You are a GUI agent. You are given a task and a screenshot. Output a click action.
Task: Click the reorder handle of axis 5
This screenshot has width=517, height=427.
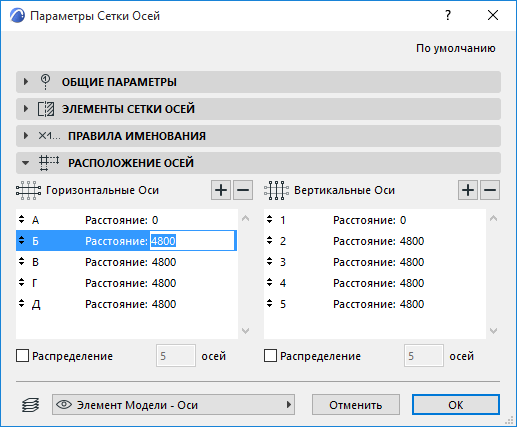tap(270, 304)
